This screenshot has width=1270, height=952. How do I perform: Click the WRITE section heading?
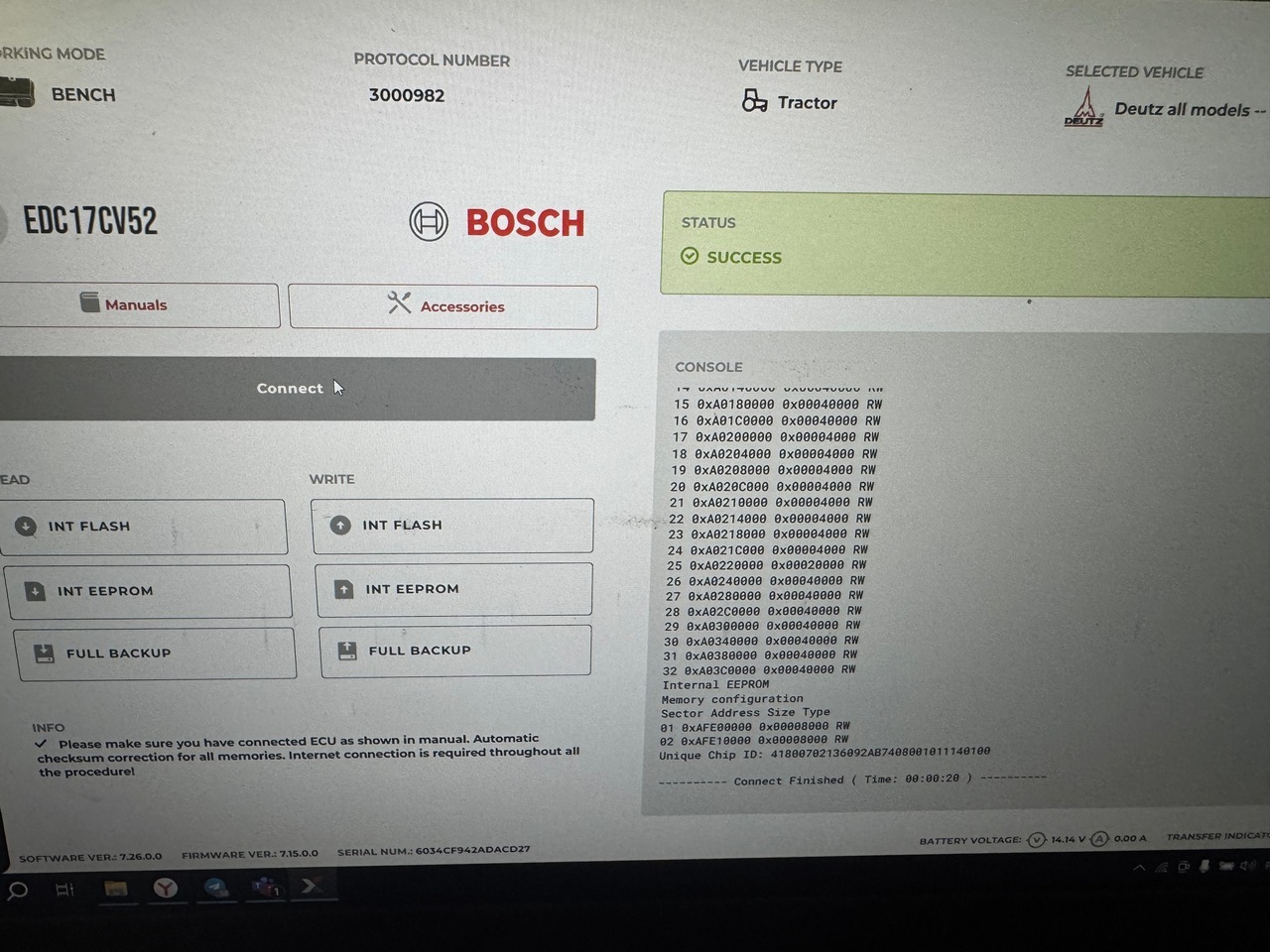pyautogui.click(x=331, y=479)
